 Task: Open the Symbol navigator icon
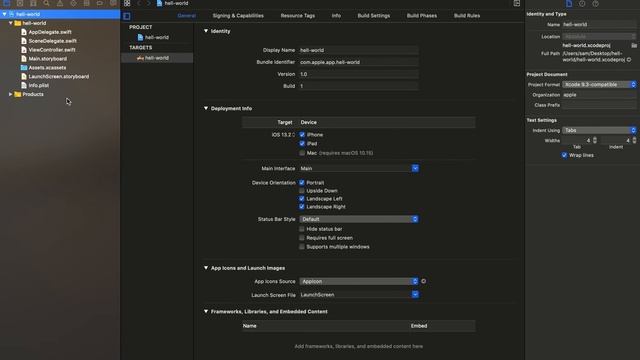point(33,3)
